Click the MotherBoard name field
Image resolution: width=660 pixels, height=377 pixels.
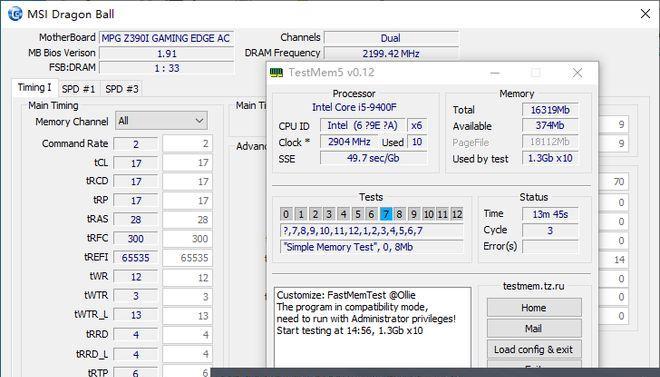[x=166, y=38]
